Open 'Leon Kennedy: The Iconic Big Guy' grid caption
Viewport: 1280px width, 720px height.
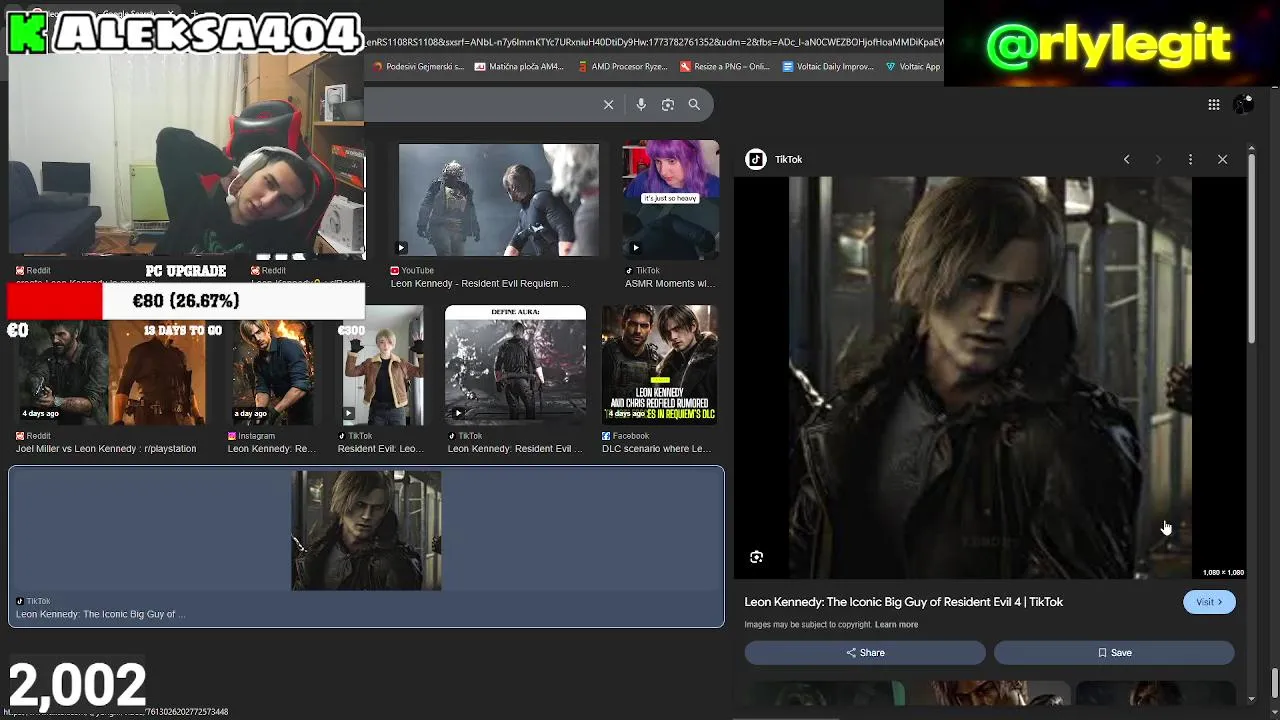click(x=100, y=614)
